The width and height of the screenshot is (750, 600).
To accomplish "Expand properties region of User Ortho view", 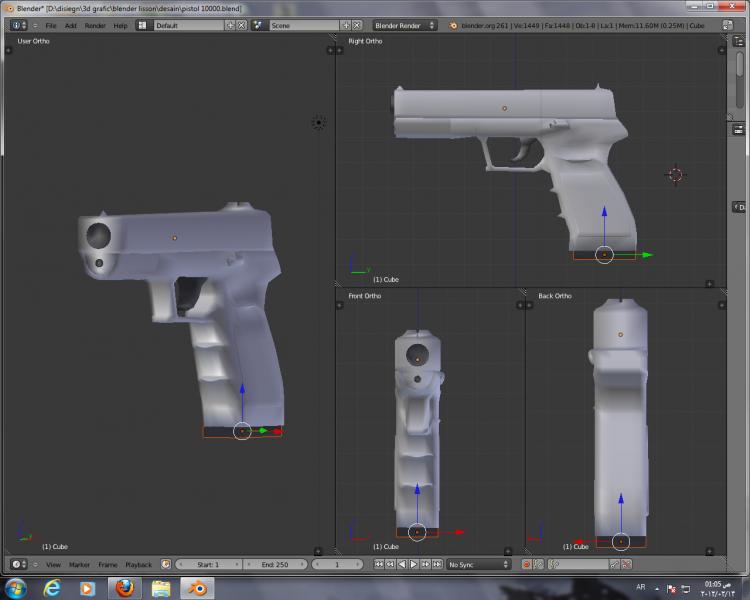I will point(330,50).
